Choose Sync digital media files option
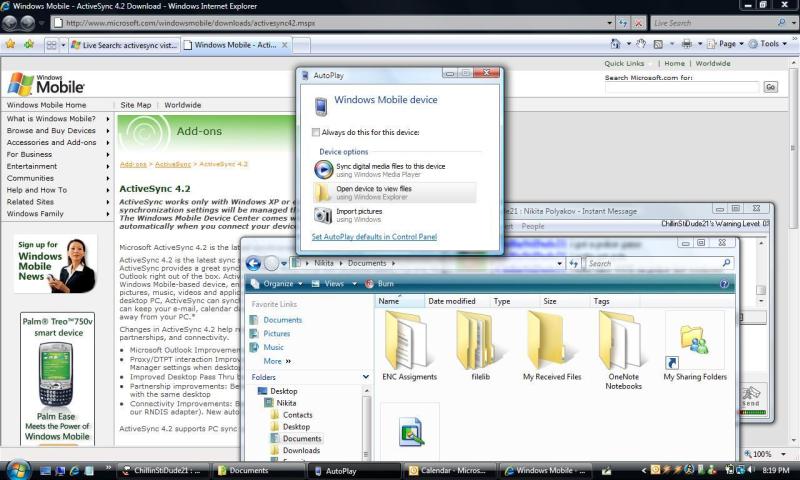The width and height of the screenshot is (800, 480). (395, 170)
